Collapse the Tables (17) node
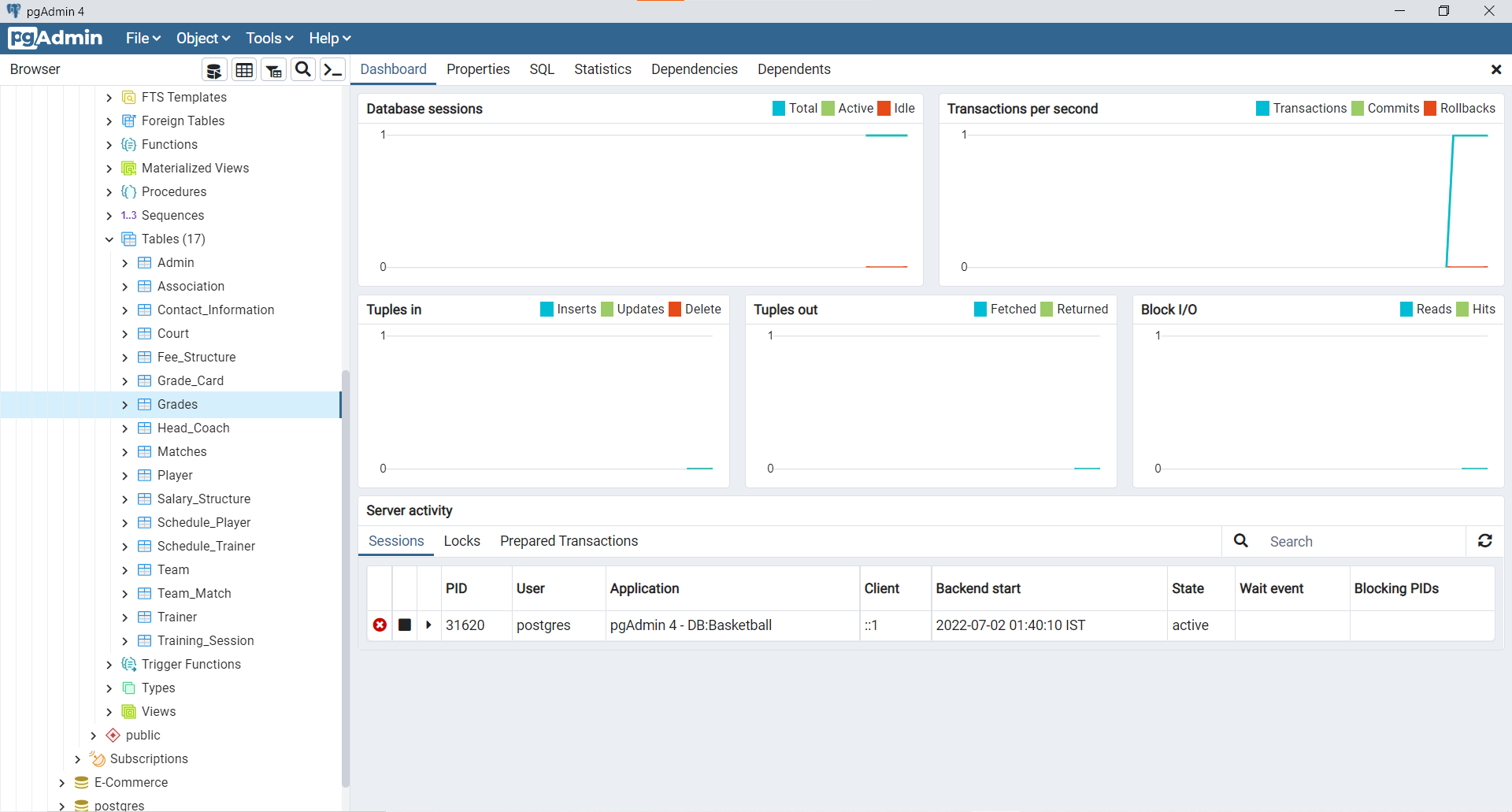The width and height of the screenshot is (1512, 812). (109, 239)
